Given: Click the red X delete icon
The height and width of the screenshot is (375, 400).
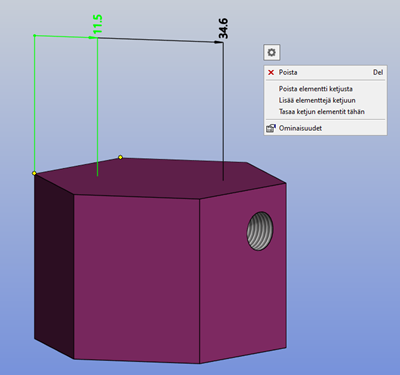Looking at the screenshot, I should pyautogui.click(x=271, y=72).
